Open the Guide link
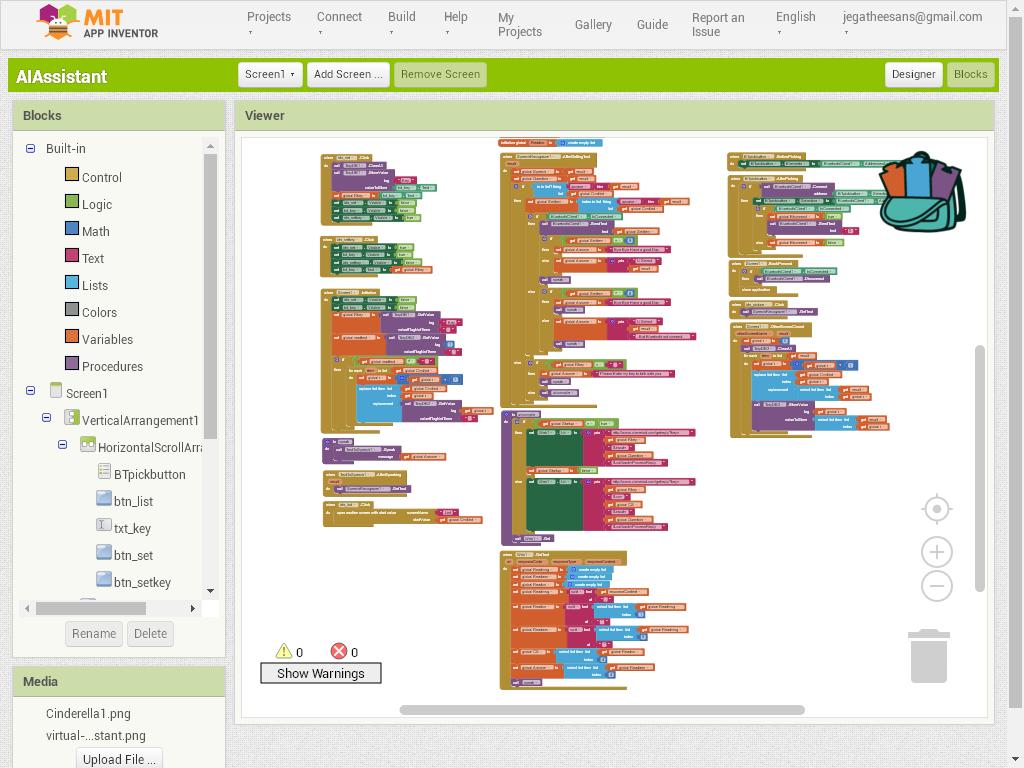1024x768 pixels. tap(652, 24)
